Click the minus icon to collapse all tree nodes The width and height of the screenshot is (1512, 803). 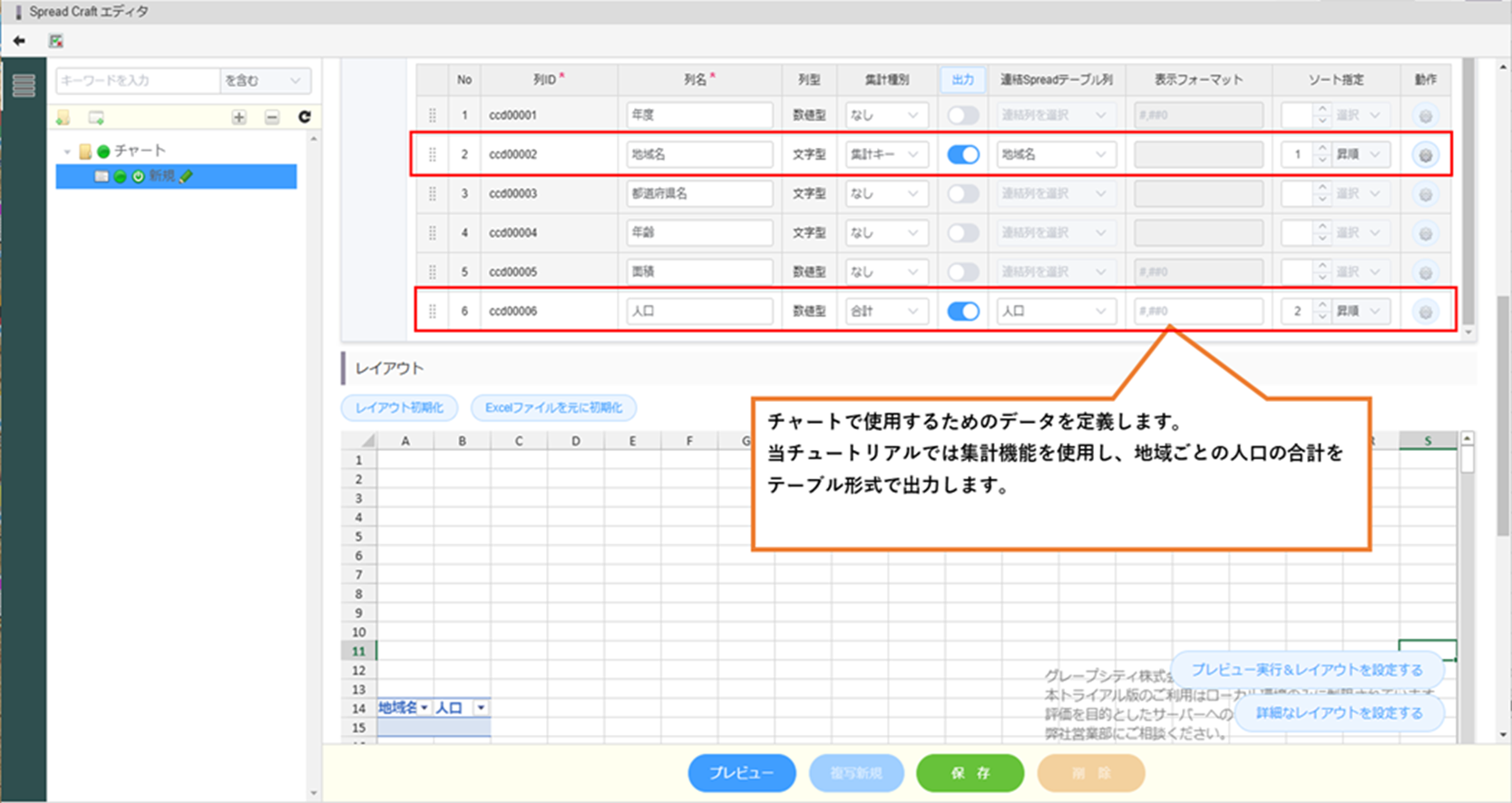pos(272,117)
